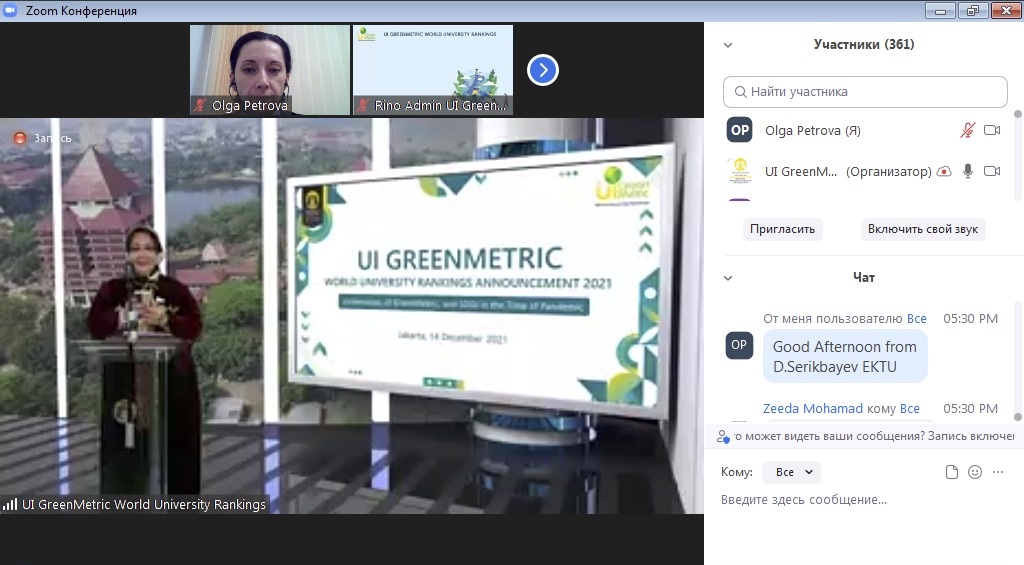Click muted mic icon on Olga Petrova thumbnail
The height and width of the screenshot is (565, 1024).
[200, 105]
